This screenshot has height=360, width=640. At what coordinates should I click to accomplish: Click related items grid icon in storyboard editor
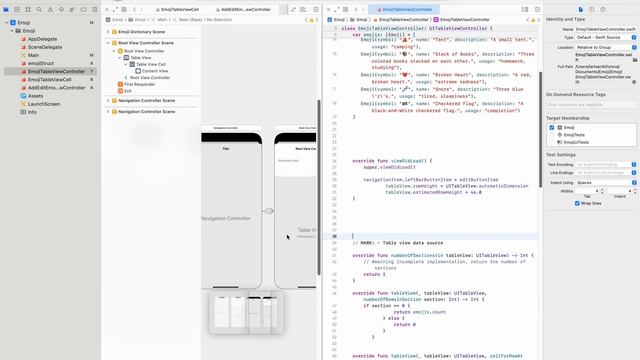coord(124,9)
